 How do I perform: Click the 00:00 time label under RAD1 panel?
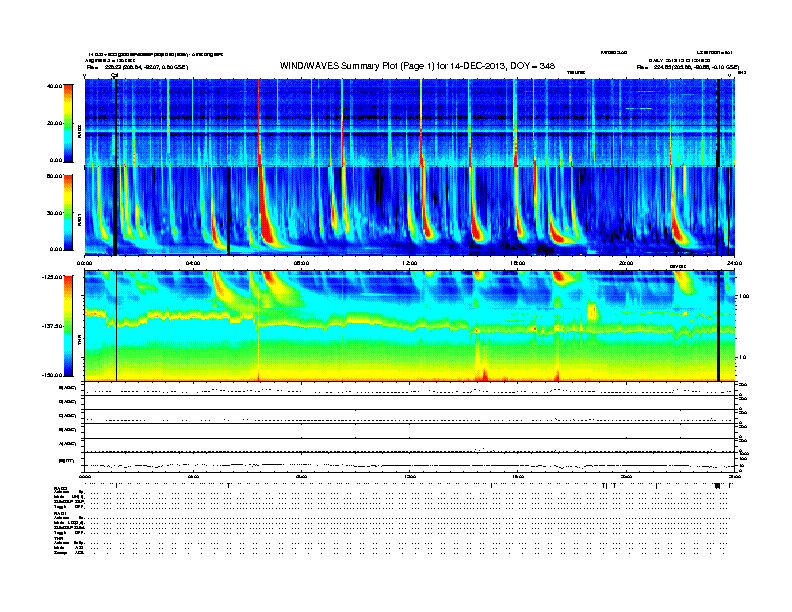84,263
